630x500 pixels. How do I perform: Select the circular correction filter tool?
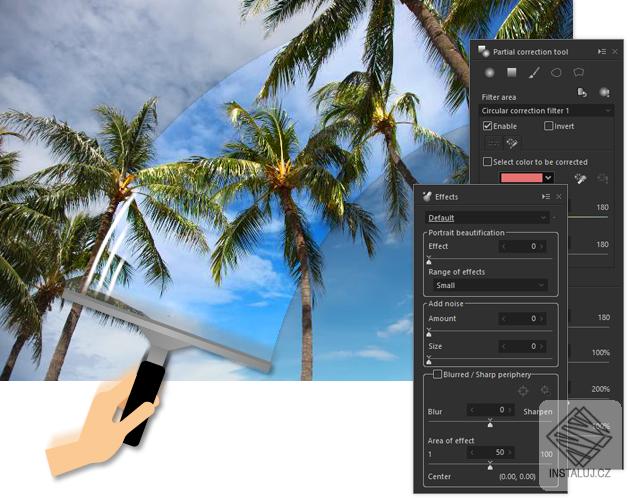tap(489, 73)
